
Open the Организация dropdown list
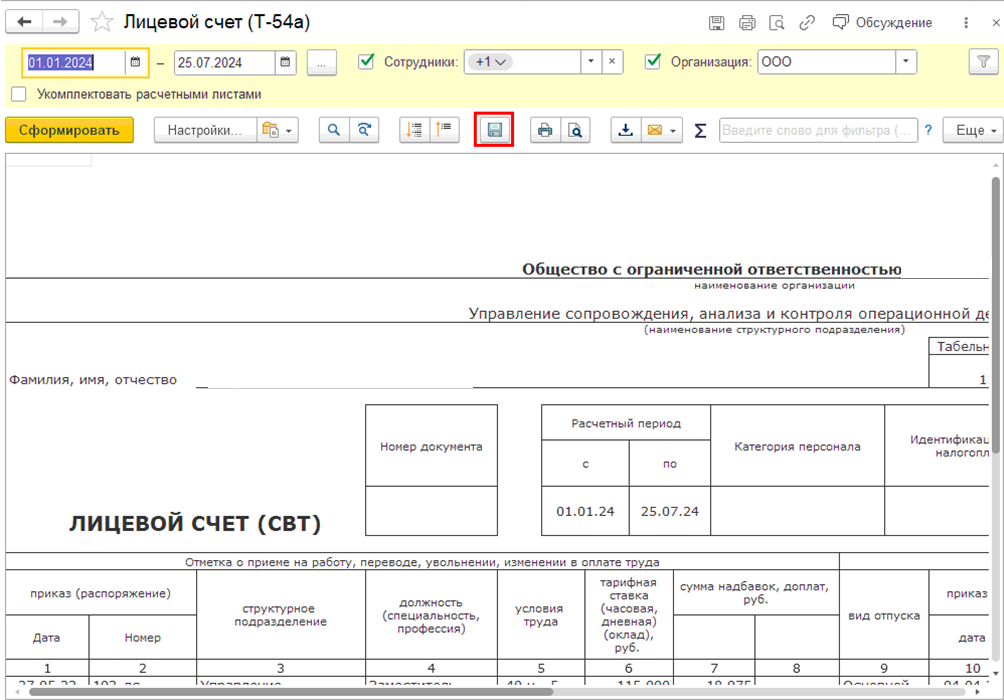pyautogui.click(x=905, y=62)
